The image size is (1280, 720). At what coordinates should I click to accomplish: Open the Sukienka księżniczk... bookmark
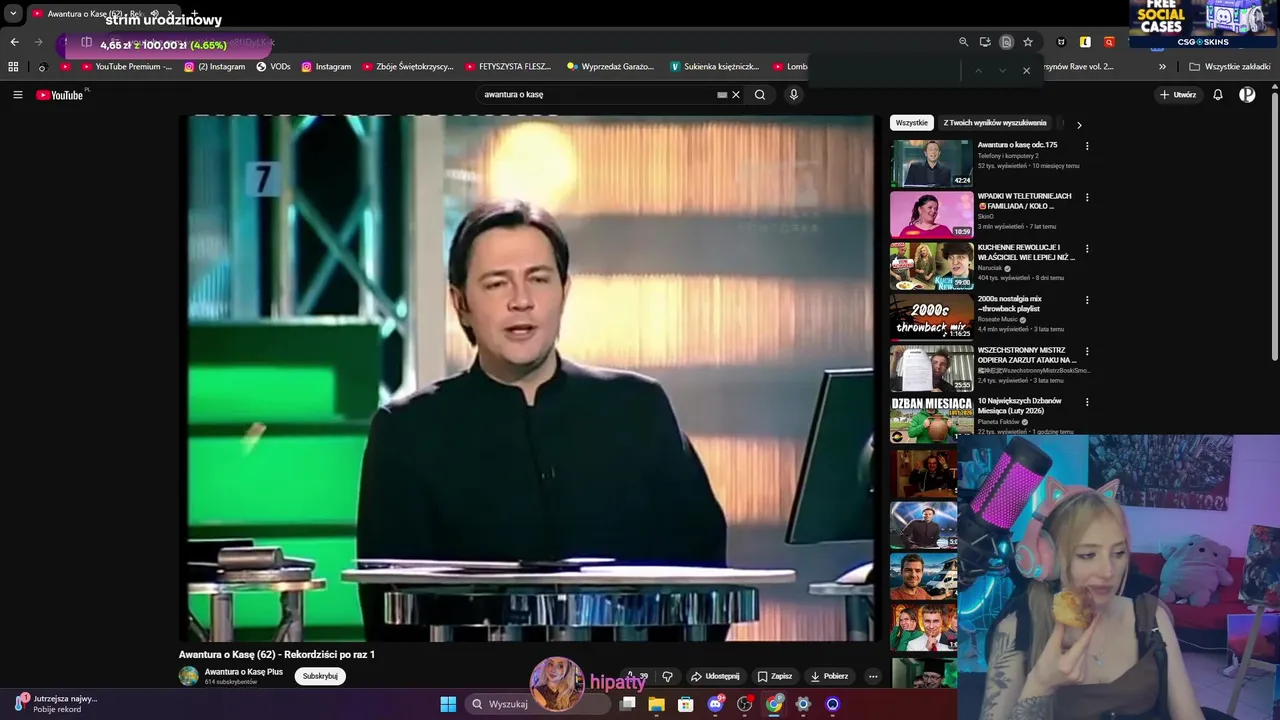714,67
